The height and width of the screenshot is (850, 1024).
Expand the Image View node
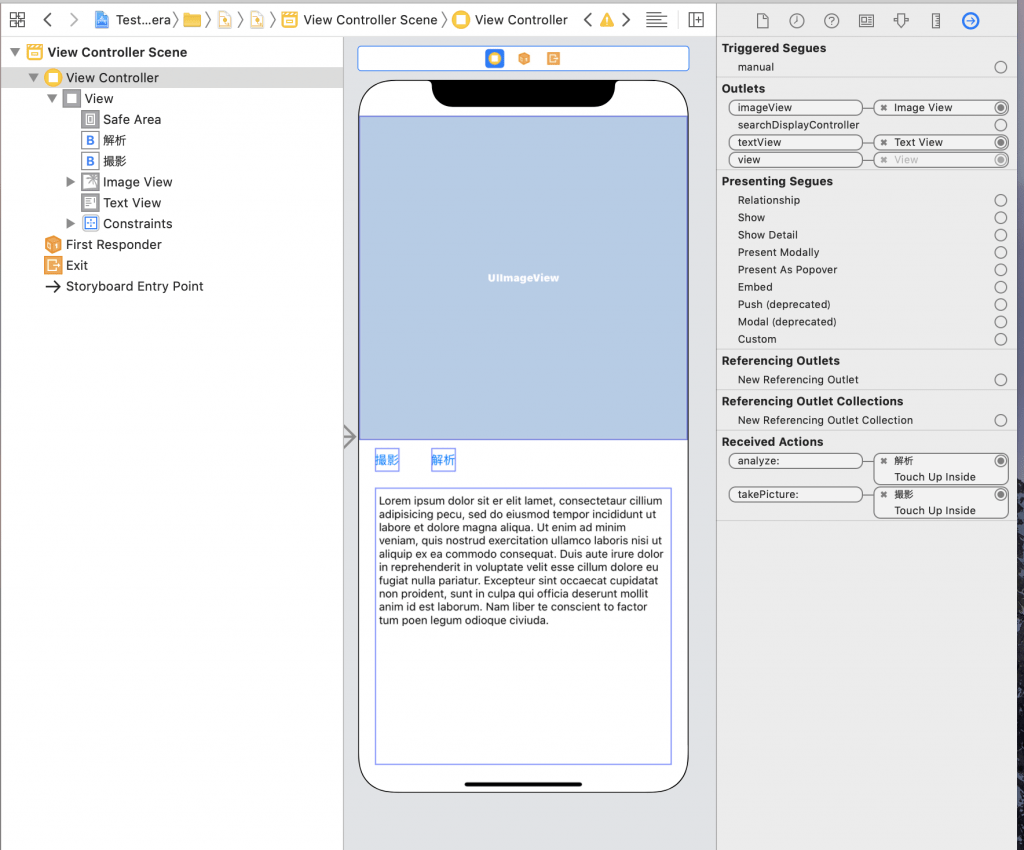(71, 181)
